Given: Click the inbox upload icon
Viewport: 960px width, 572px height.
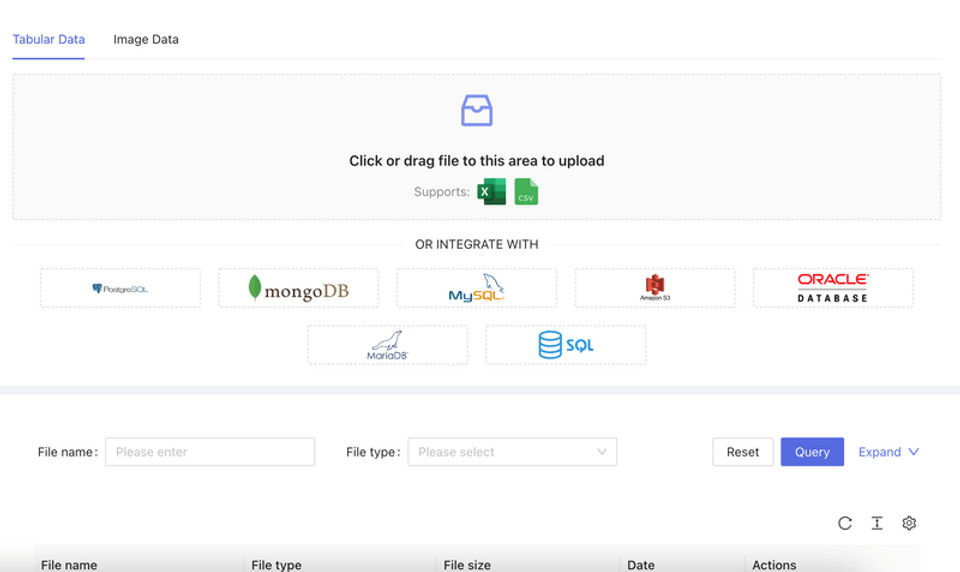Looking at the screenshot, I should [x=476, y=110].
